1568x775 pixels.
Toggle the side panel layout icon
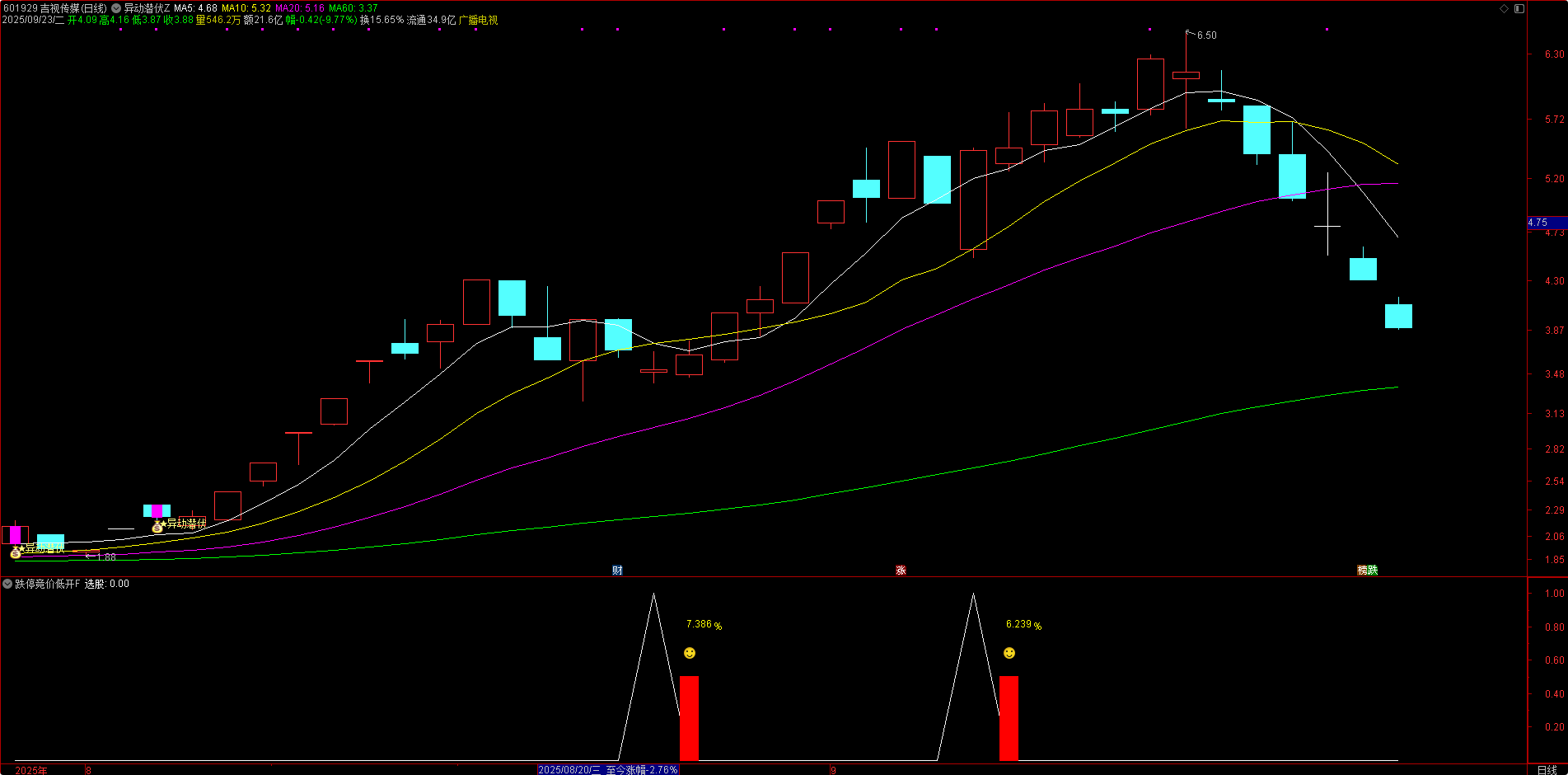[1519, 8]
